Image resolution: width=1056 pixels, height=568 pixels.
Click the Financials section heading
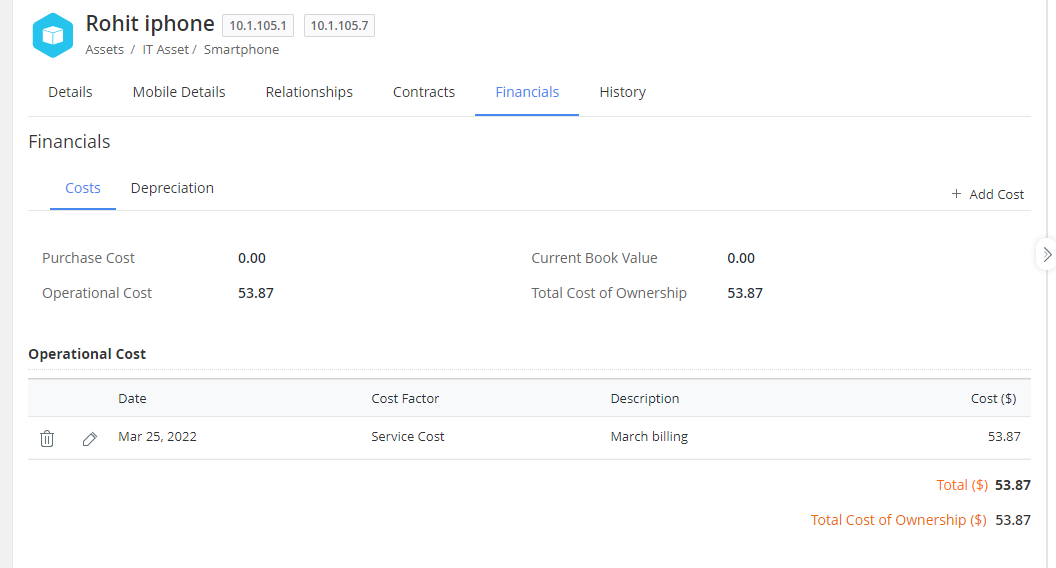pos(69,141)
